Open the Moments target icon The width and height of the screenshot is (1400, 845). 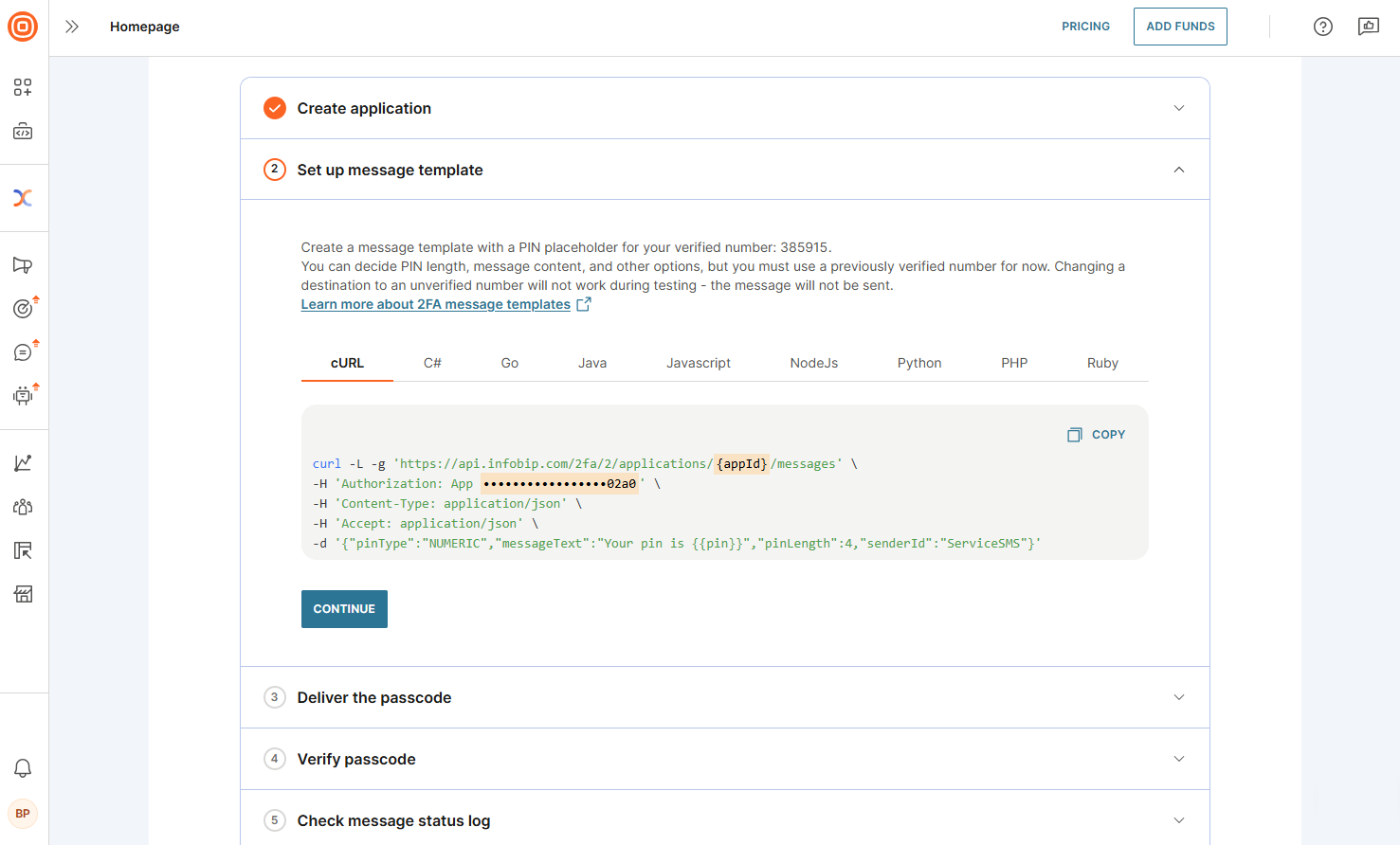[x=23, y=309]
